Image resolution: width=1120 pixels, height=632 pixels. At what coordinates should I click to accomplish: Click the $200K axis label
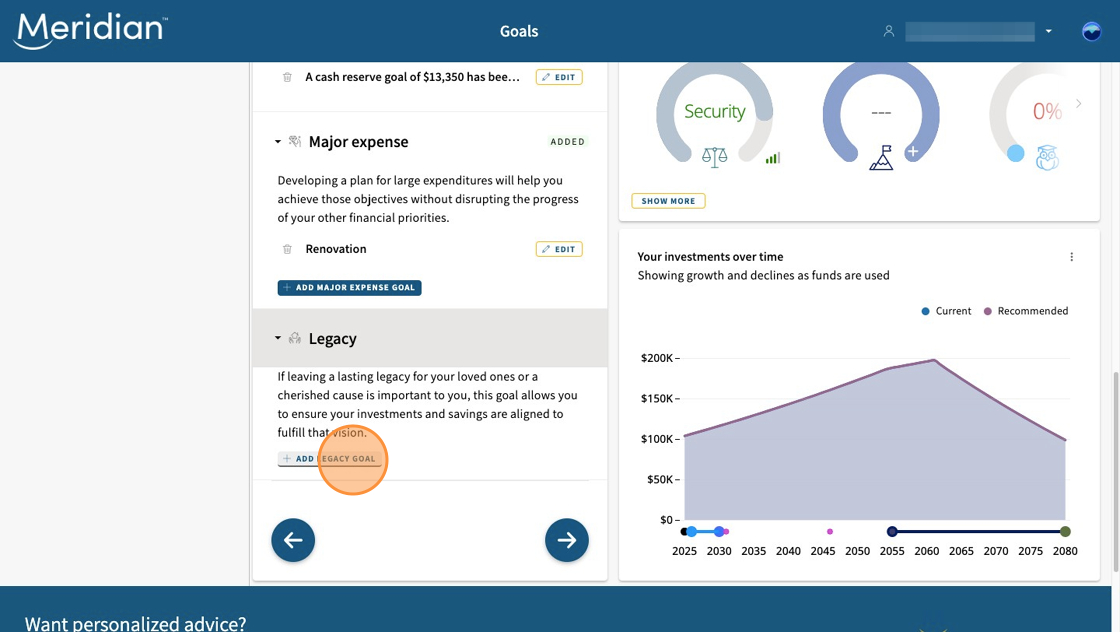(657, 358)
